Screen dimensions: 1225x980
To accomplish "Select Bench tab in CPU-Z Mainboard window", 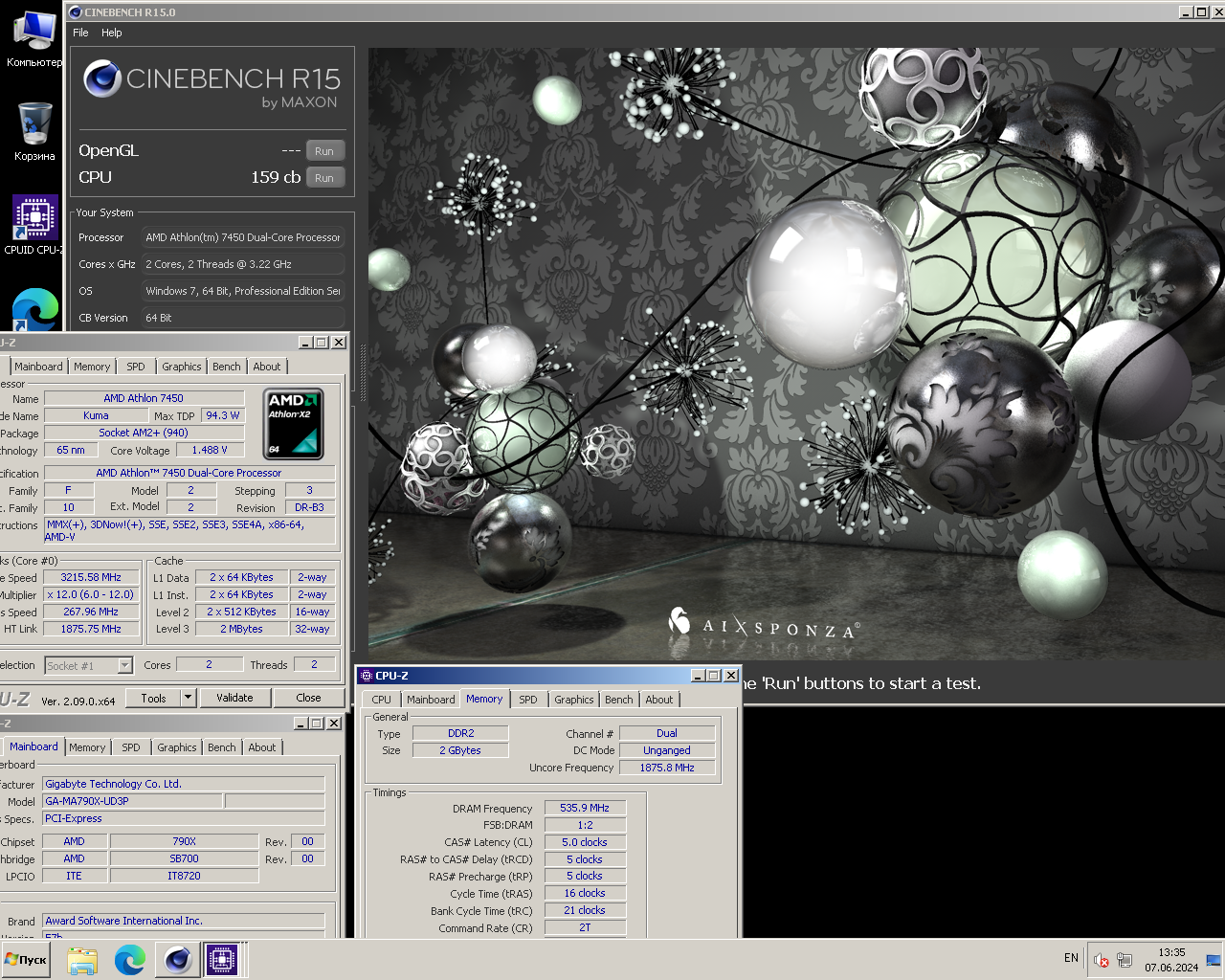I will [222, 747].
